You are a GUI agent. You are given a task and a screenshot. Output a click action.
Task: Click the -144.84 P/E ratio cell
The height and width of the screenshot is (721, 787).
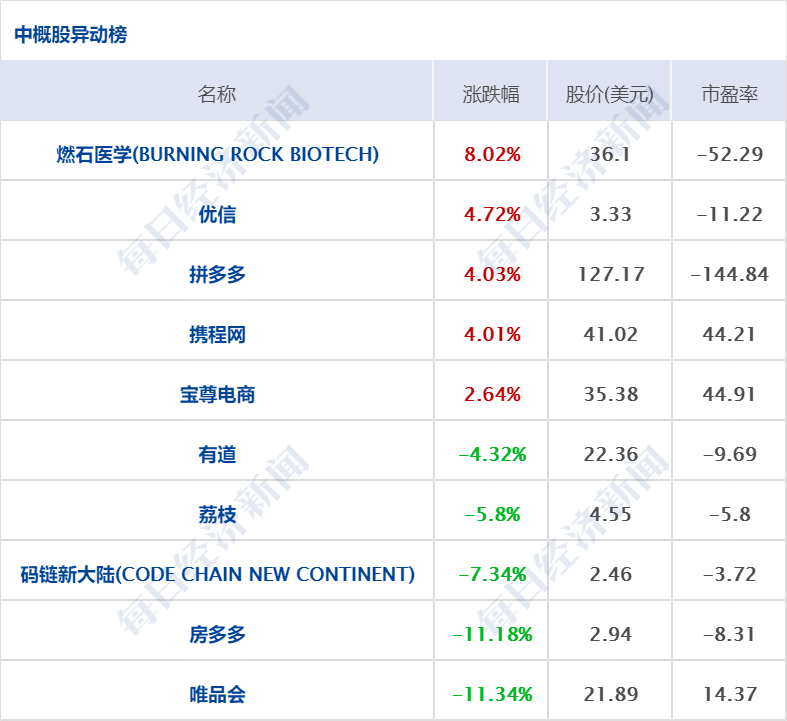coord(729,274)
